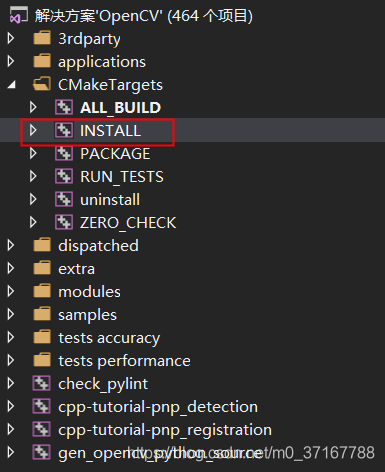This screenshot has height=472, width=385.
Task: Select the extra label
Action: click(x=76, y=269)
